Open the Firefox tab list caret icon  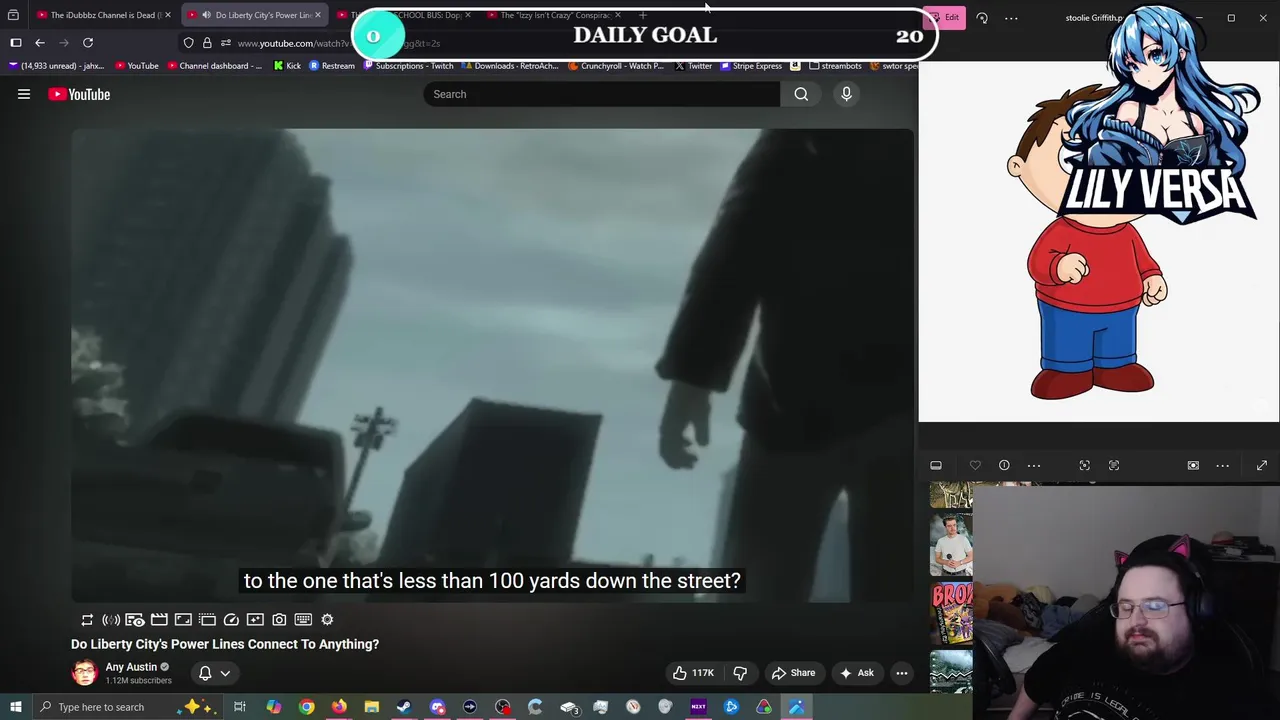point(13,15)
